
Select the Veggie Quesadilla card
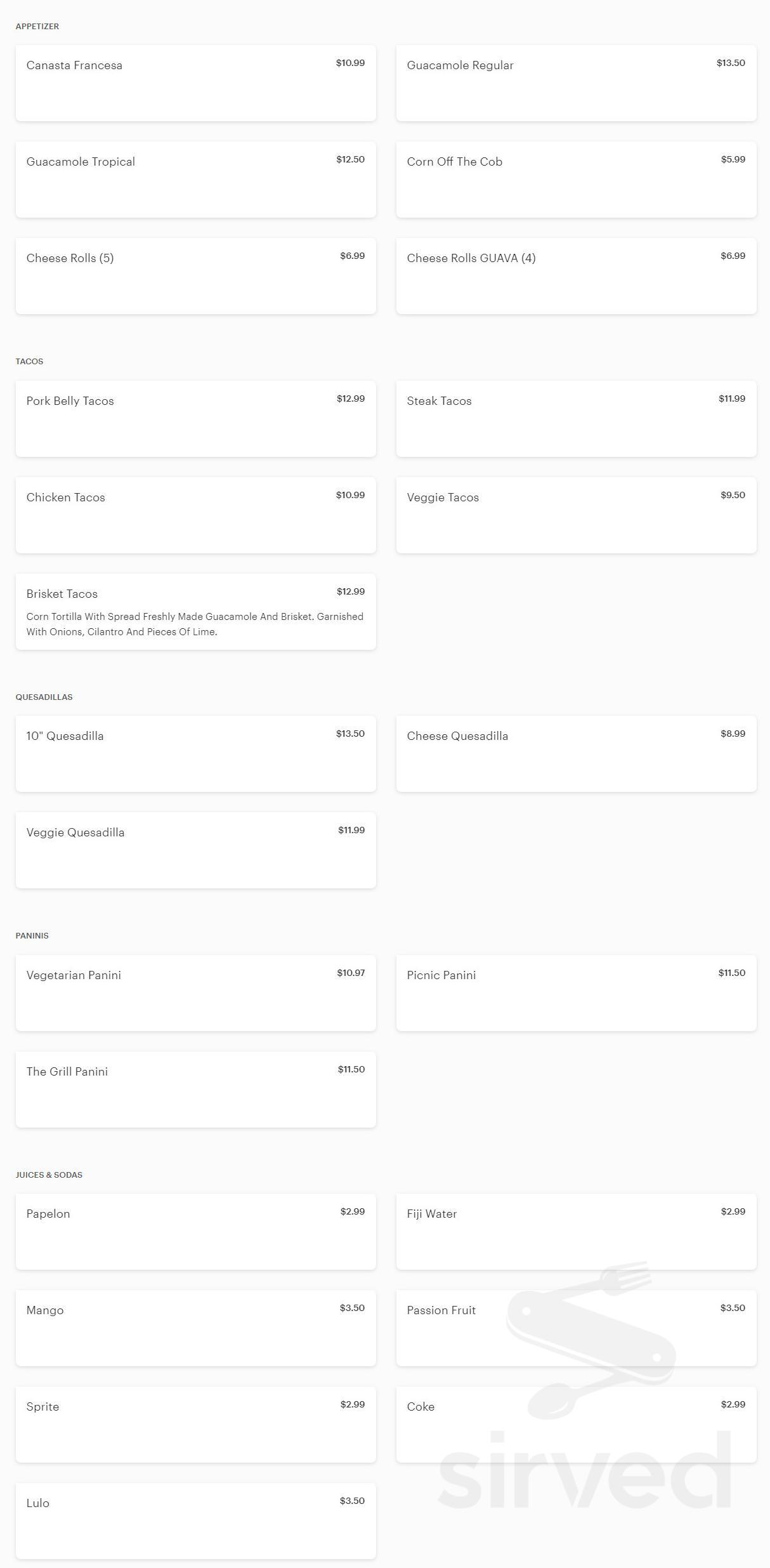(195, 850)
